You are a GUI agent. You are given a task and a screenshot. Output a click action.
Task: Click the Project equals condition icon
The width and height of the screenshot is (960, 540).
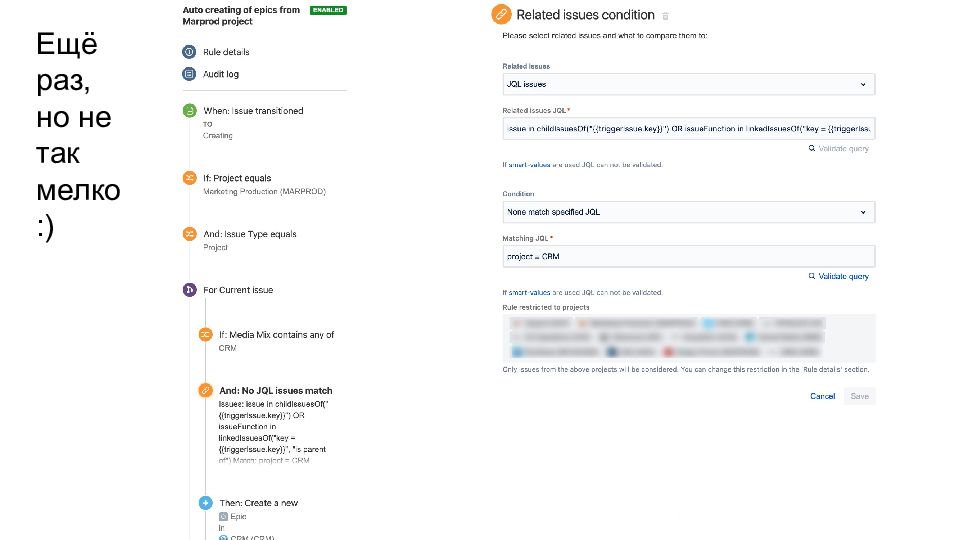click(x=189, y=178)
